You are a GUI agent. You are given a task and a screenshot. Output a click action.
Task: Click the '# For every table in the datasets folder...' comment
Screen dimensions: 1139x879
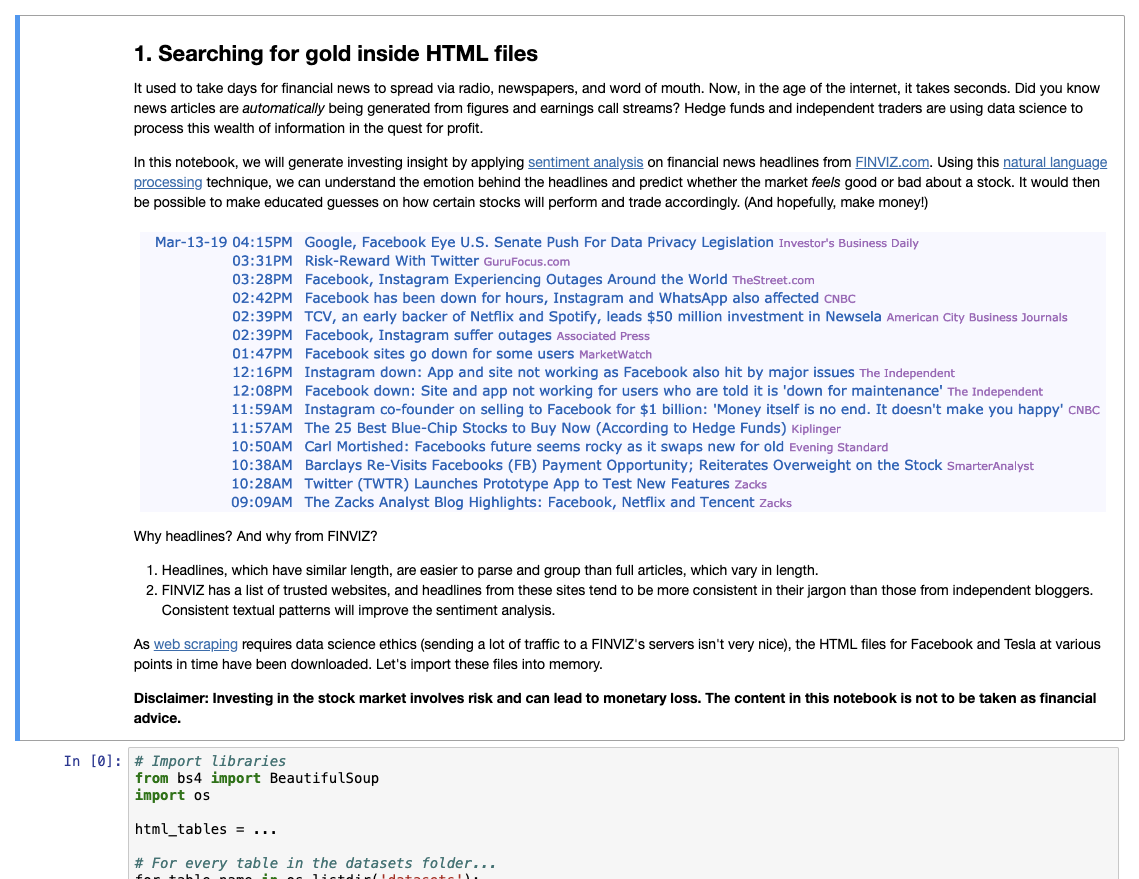click(316, 864)
